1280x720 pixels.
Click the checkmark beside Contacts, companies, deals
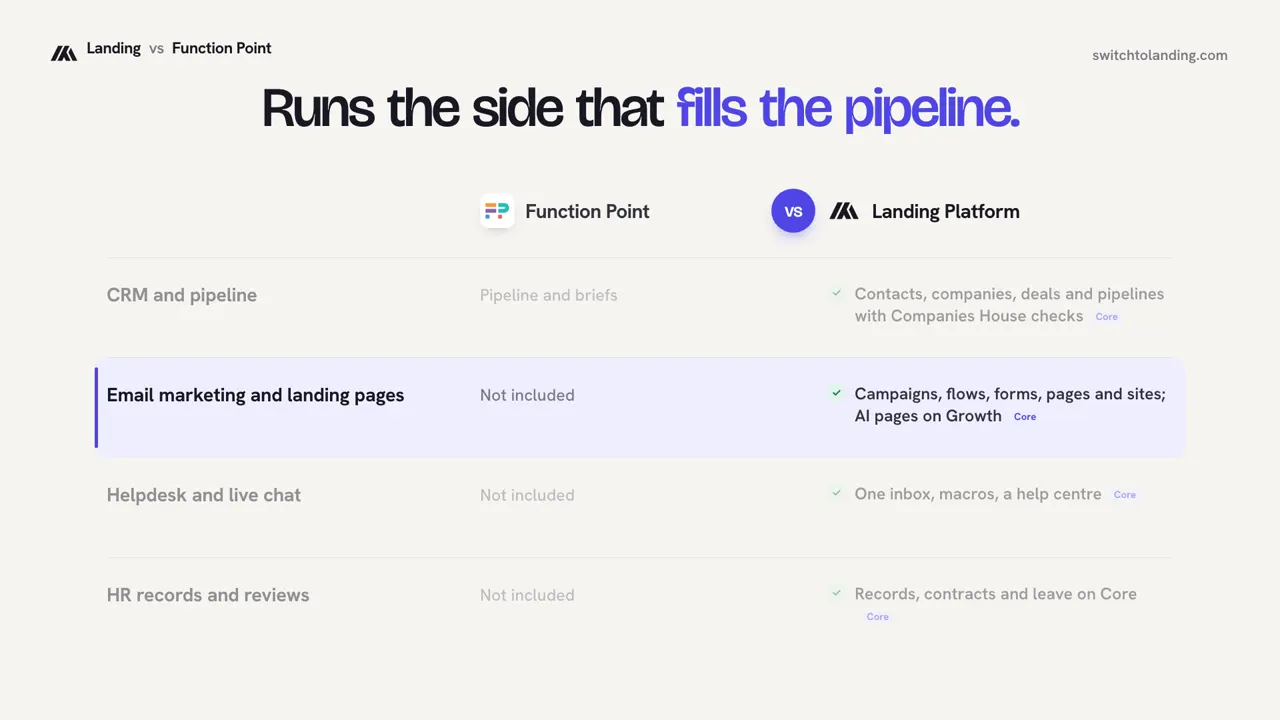pos(836,293)
